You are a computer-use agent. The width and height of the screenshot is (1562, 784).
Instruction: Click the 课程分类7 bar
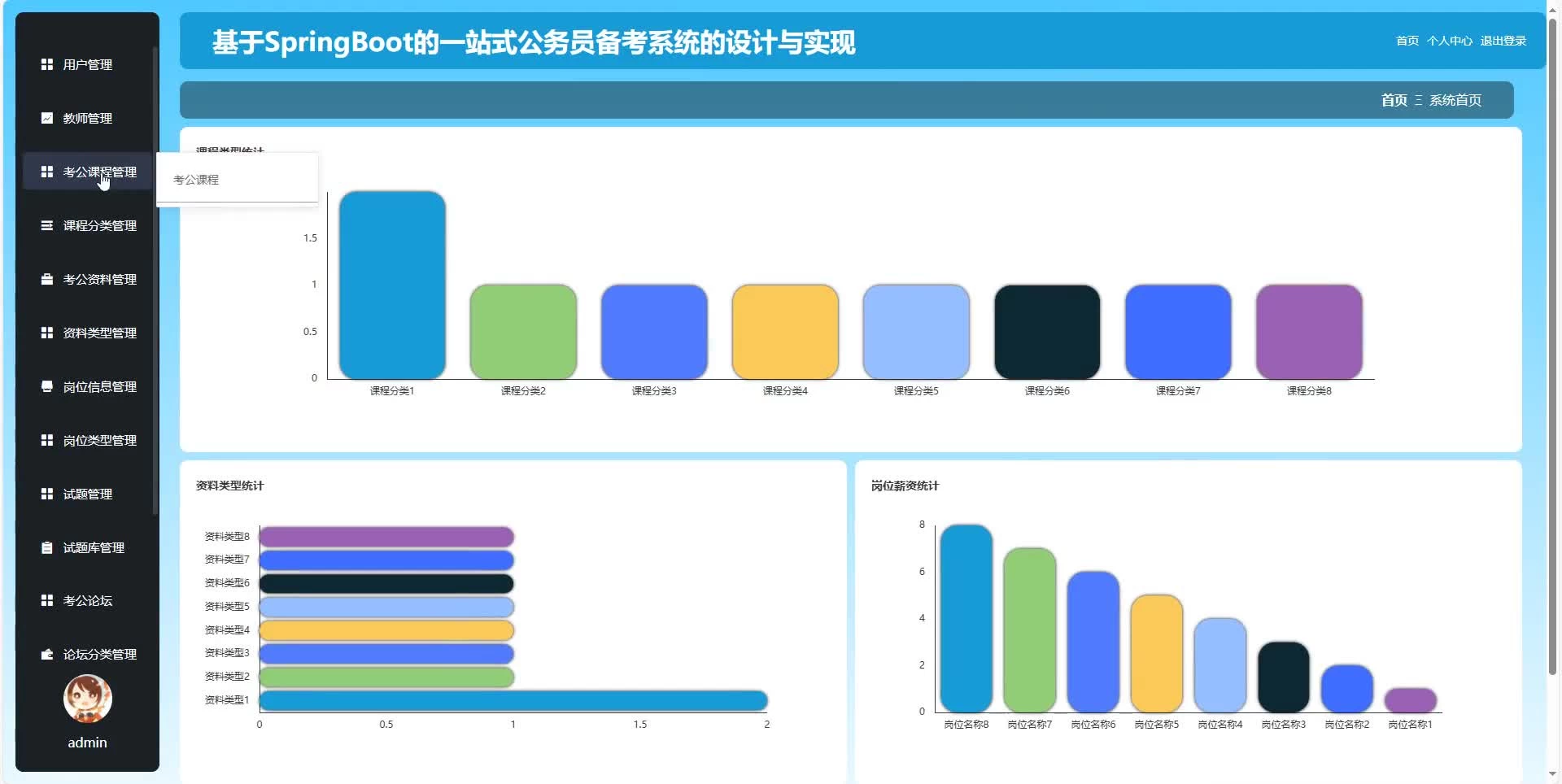point(1178,332)
